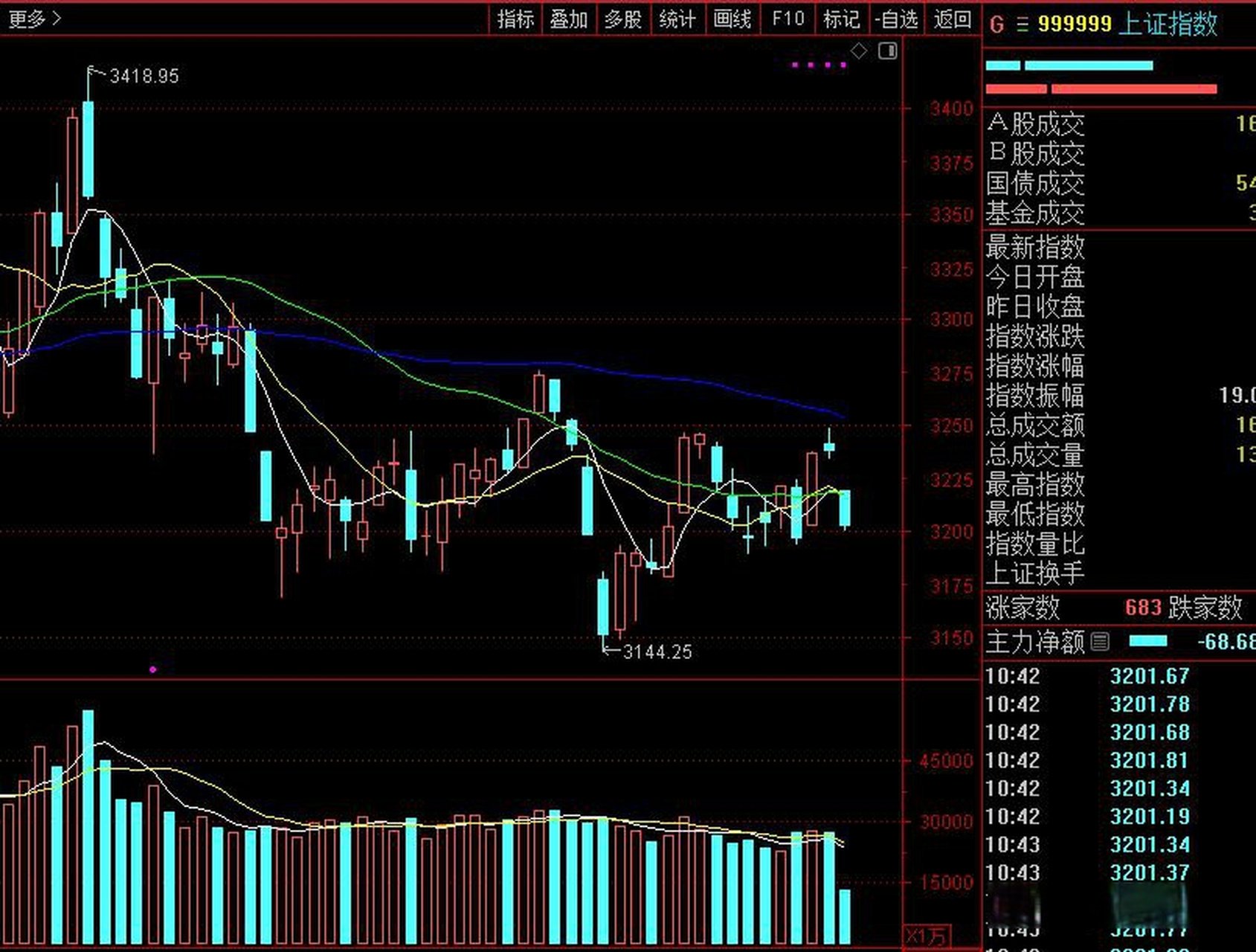1256x952 pixels.
Task: Go back with the 返回 button
Action: coord(953,19)
